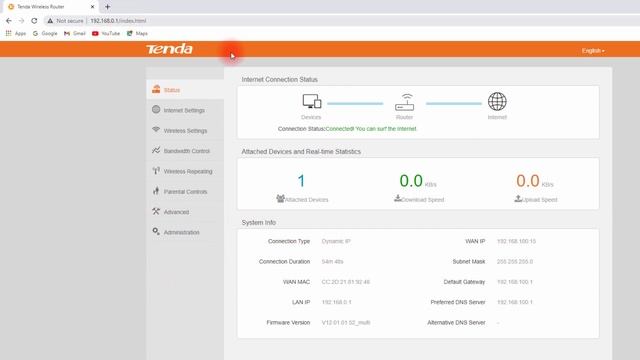
Task: Open the Apps bookmark shortcut
Action: pyautogui.click(x=16, y=33)
